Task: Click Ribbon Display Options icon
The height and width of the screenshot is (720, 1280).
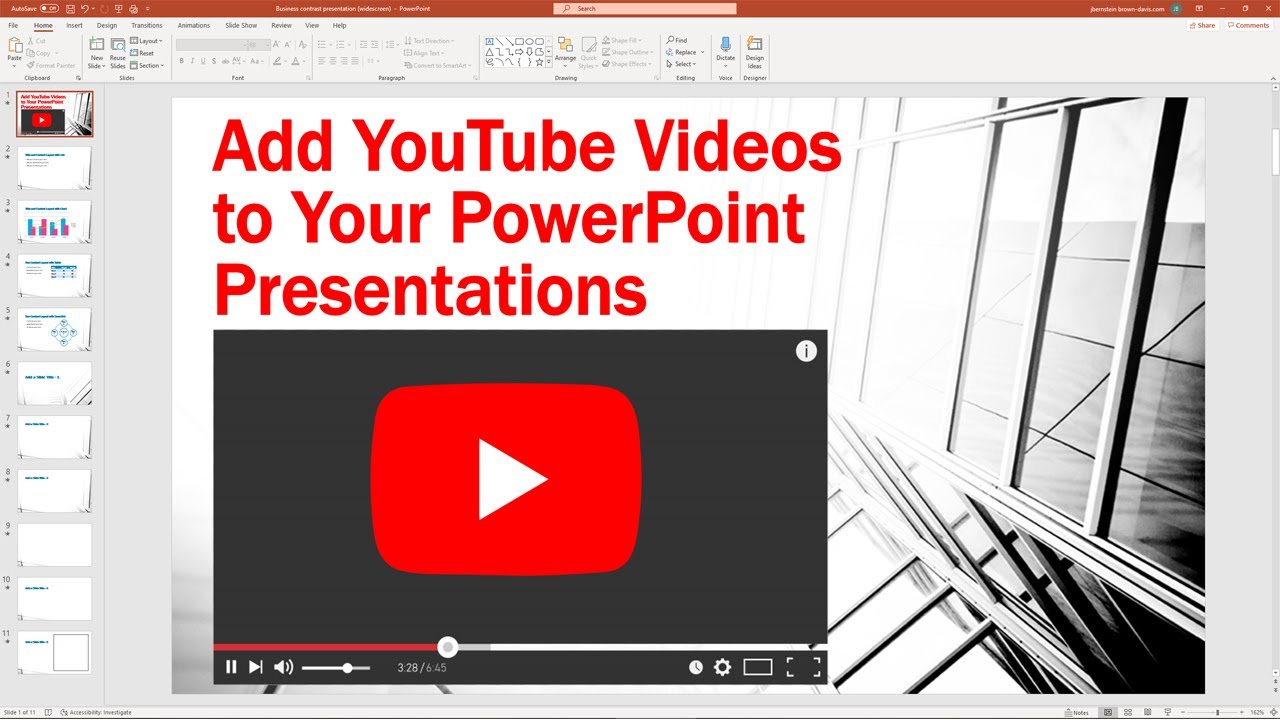Action: tap(1199, 8)
